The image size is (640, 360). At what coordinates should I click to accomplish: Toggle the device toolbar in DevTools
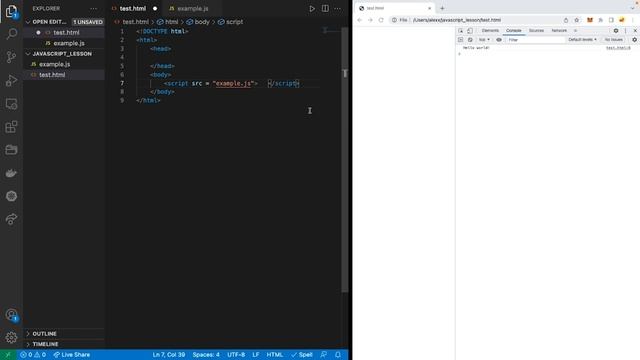tap(470, 31)
